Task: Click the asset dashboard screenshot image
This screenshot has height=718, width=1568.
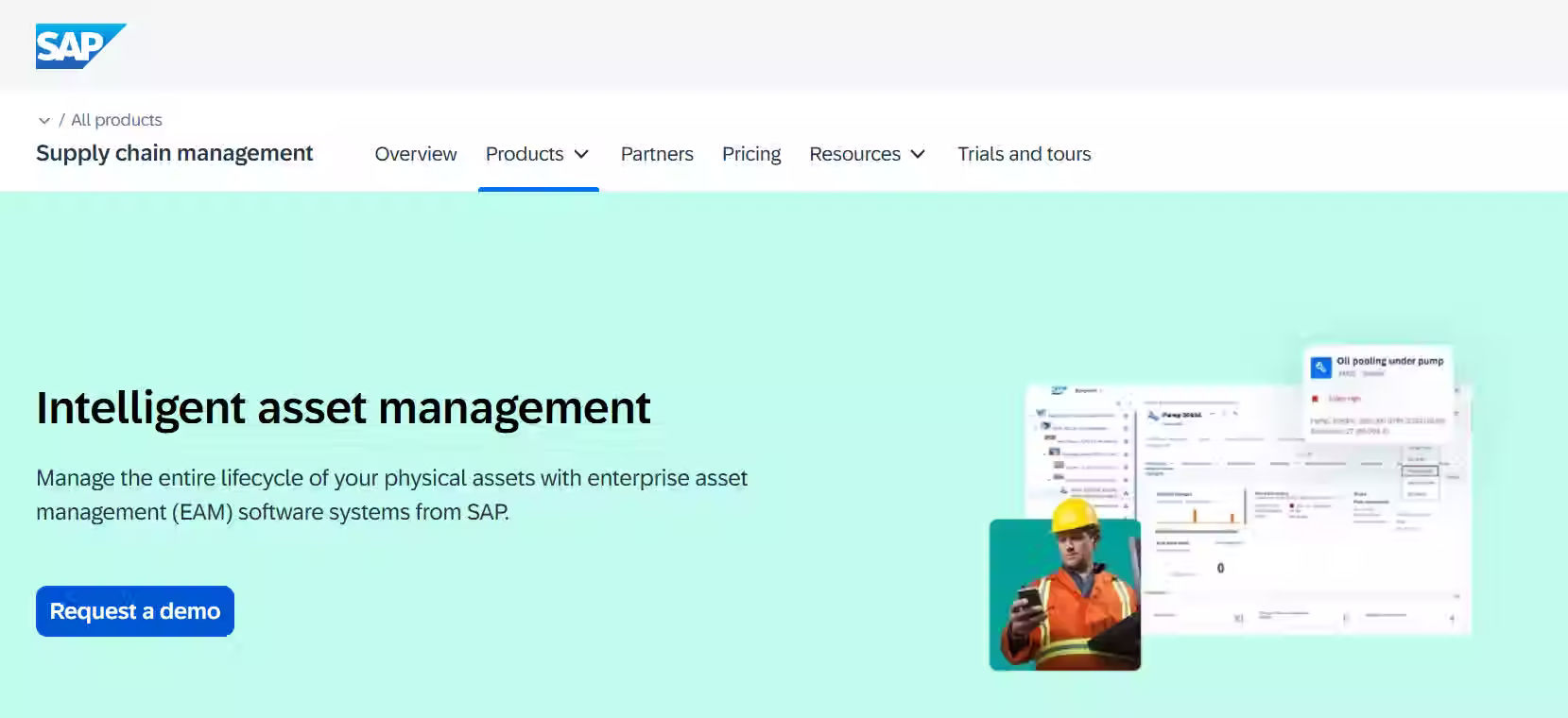Action: click(1248, 510)
